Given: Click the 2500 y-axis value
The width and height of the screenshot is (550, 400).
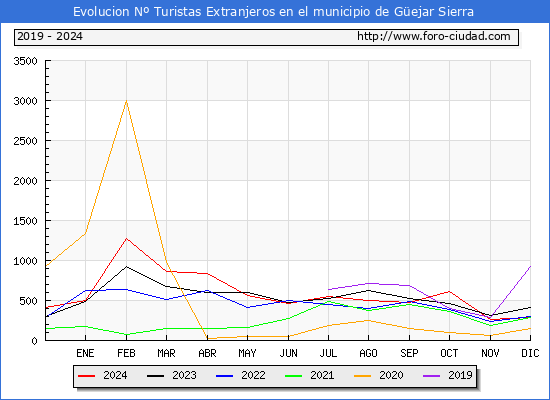Looking at the screenshot, I should [25, 141].
